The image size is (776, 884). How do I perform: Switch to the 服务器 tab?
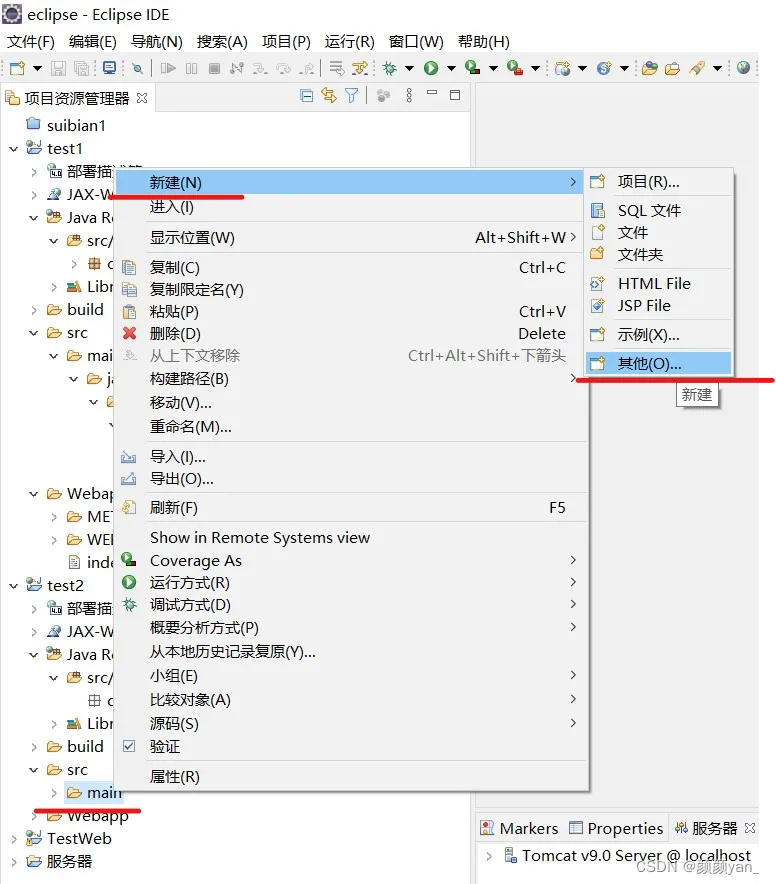[x=706, y=828]
